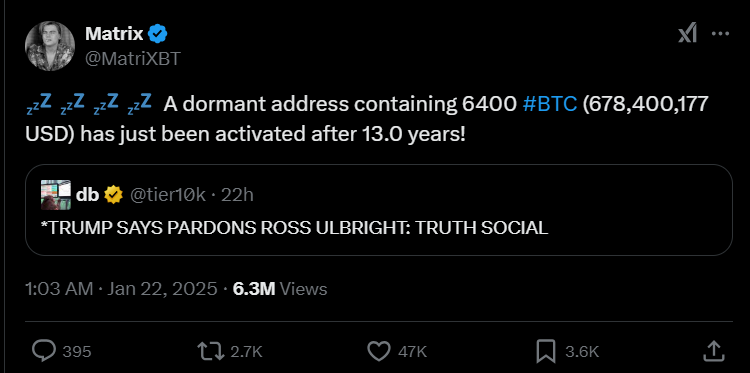Open db's small avatar thumbnail

[55, 195]
